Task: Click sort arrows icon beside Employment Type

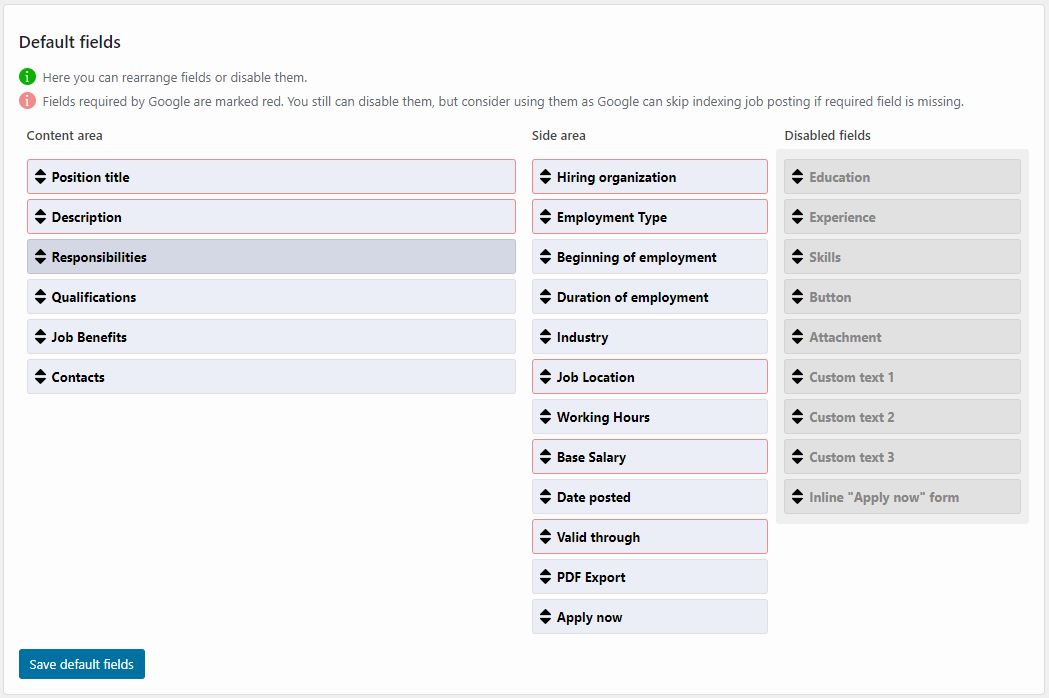Action: click(x=545, y=217)
